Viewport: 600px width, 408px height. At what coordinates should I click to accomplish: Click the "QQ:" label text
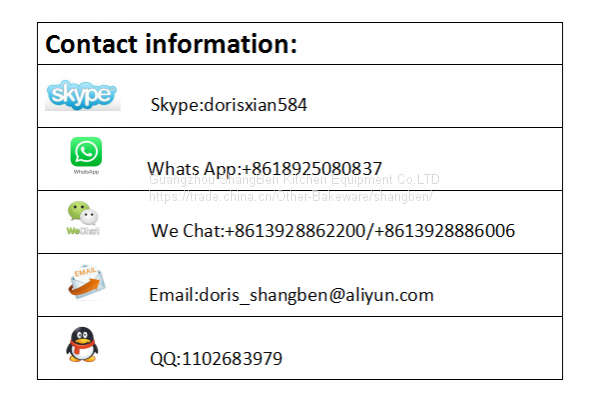(x=164, y=358)
